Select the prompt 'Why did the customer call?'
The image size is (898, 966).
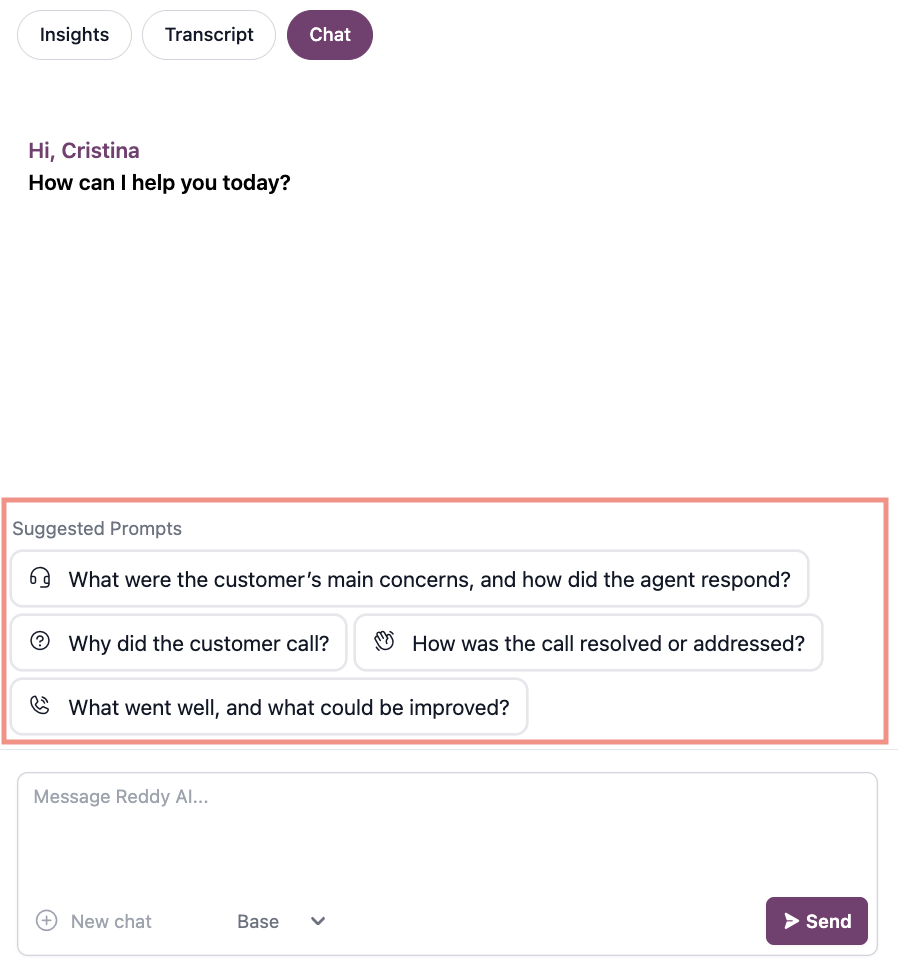coord(178,643)
